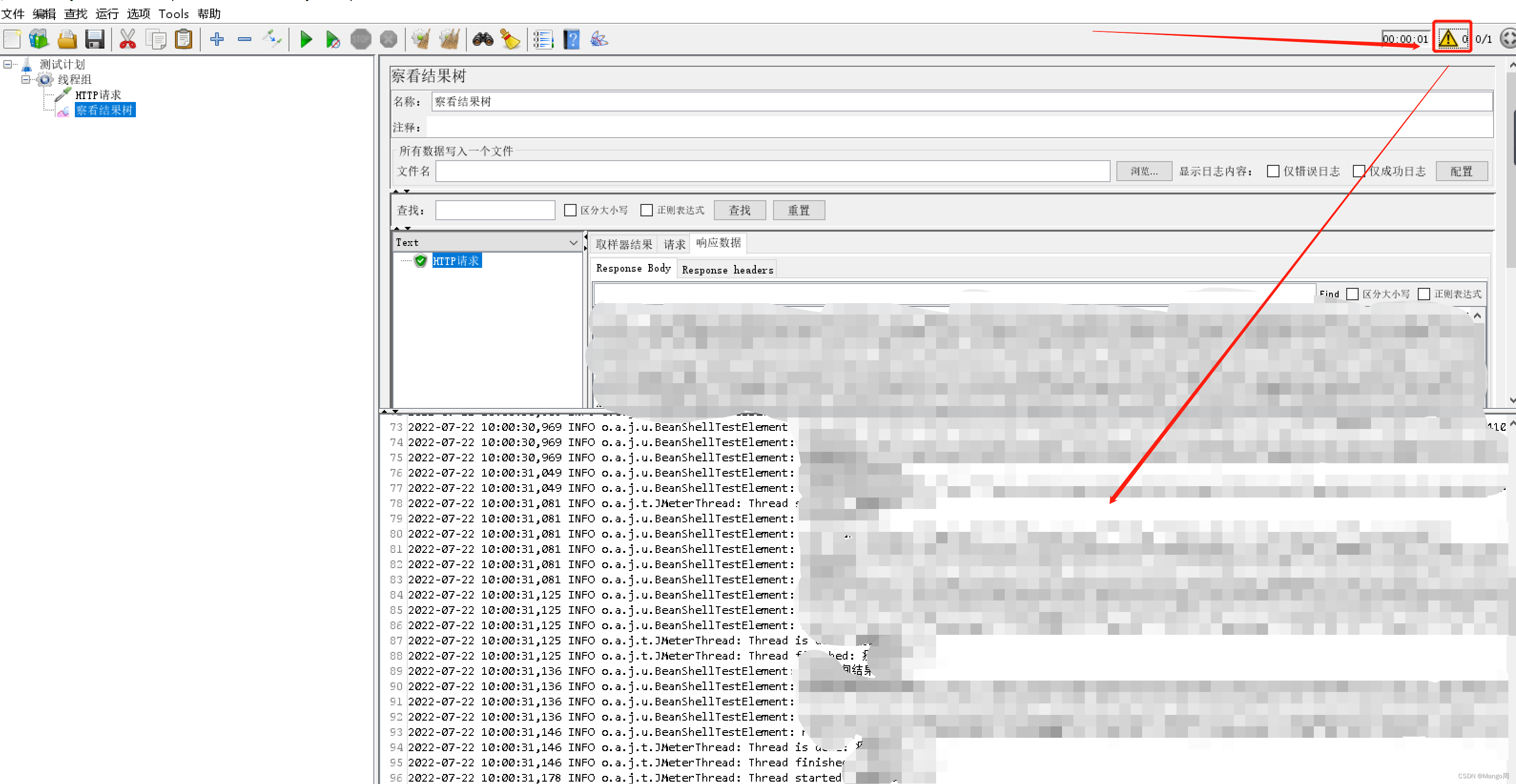Viewport: 1516px width, 784px height.
Task: Select 察看结果树 listener in tree
Action: click(105, 110)
